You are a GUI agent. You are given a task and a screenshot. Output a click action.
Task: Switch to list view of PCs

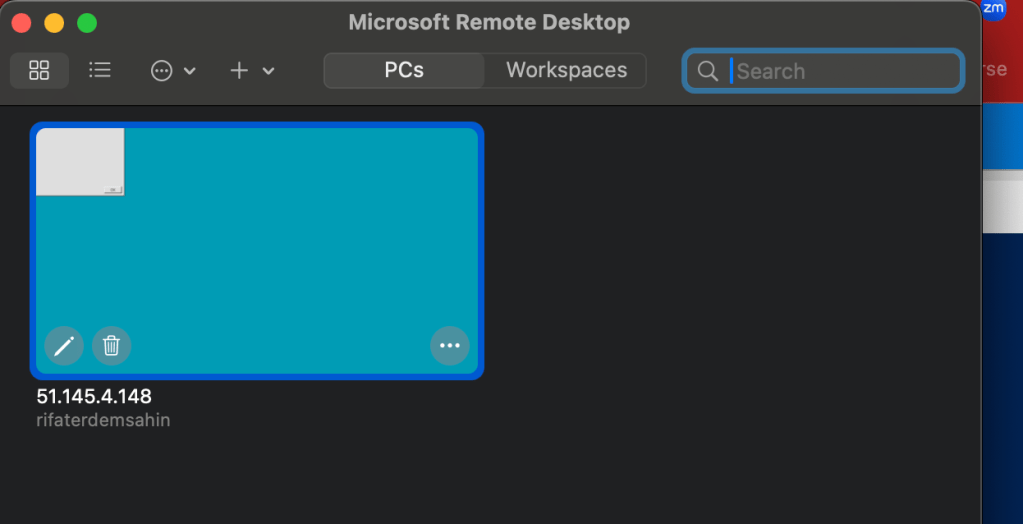(100, 70)
